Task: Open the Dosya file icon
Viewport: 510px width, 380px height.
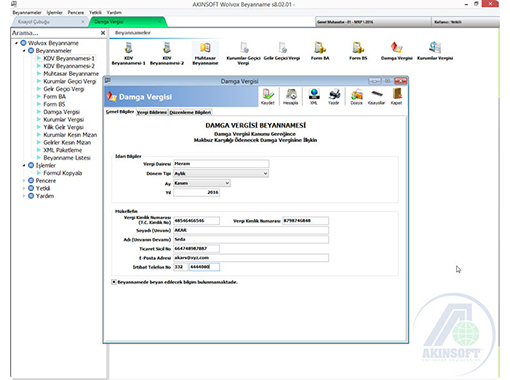Action: (356, 97)
